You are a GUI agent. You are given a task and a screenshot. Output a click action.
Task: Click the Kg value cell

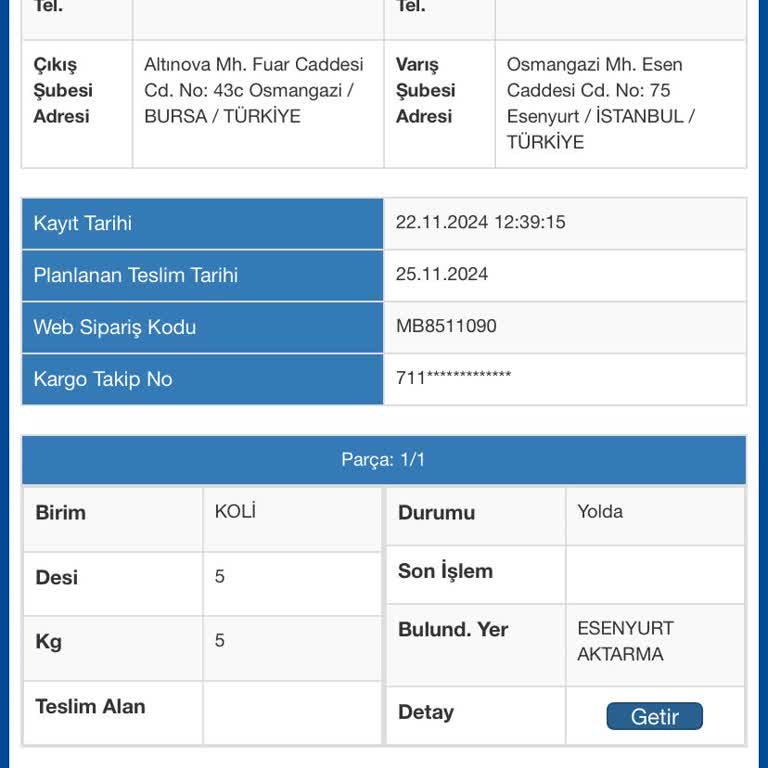(292, 648)
